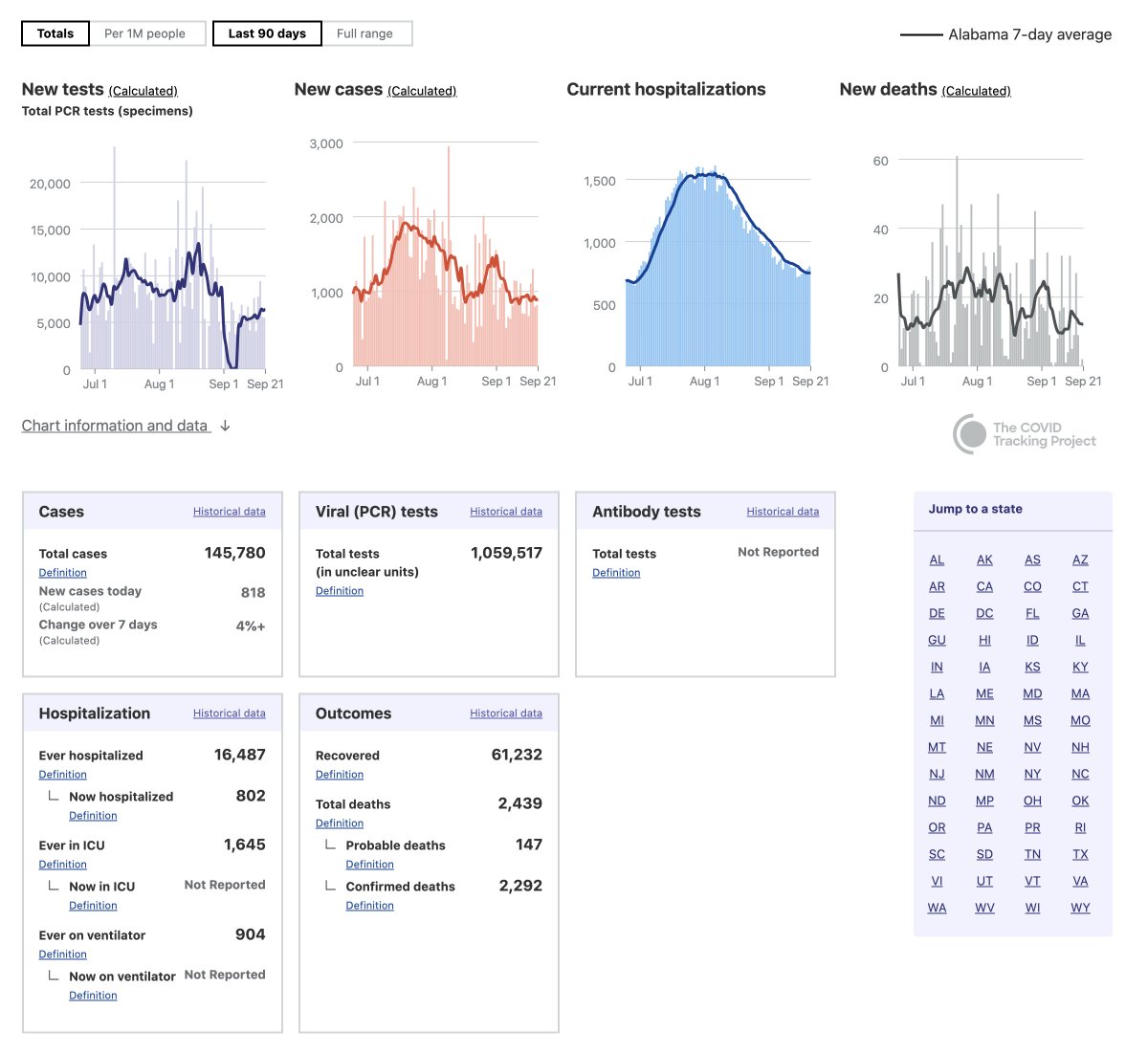This screenshot has height=1053, width=1148.
Task: Click the Current hospitalizations chart title
Action: click(666, 89)
